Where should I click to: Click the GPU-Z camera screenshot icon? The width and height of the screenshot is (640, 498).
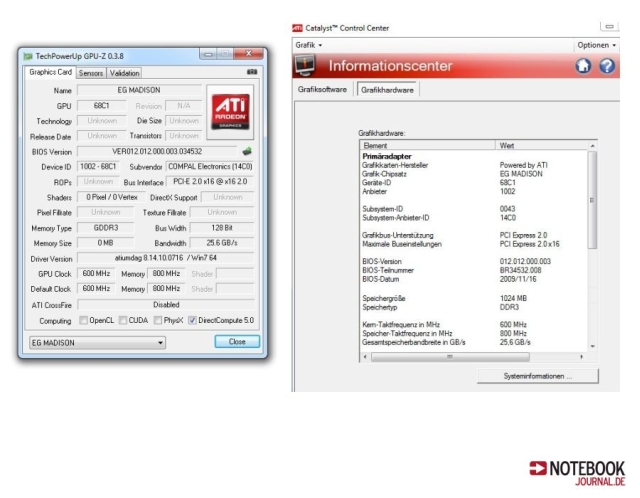(252, 72)
